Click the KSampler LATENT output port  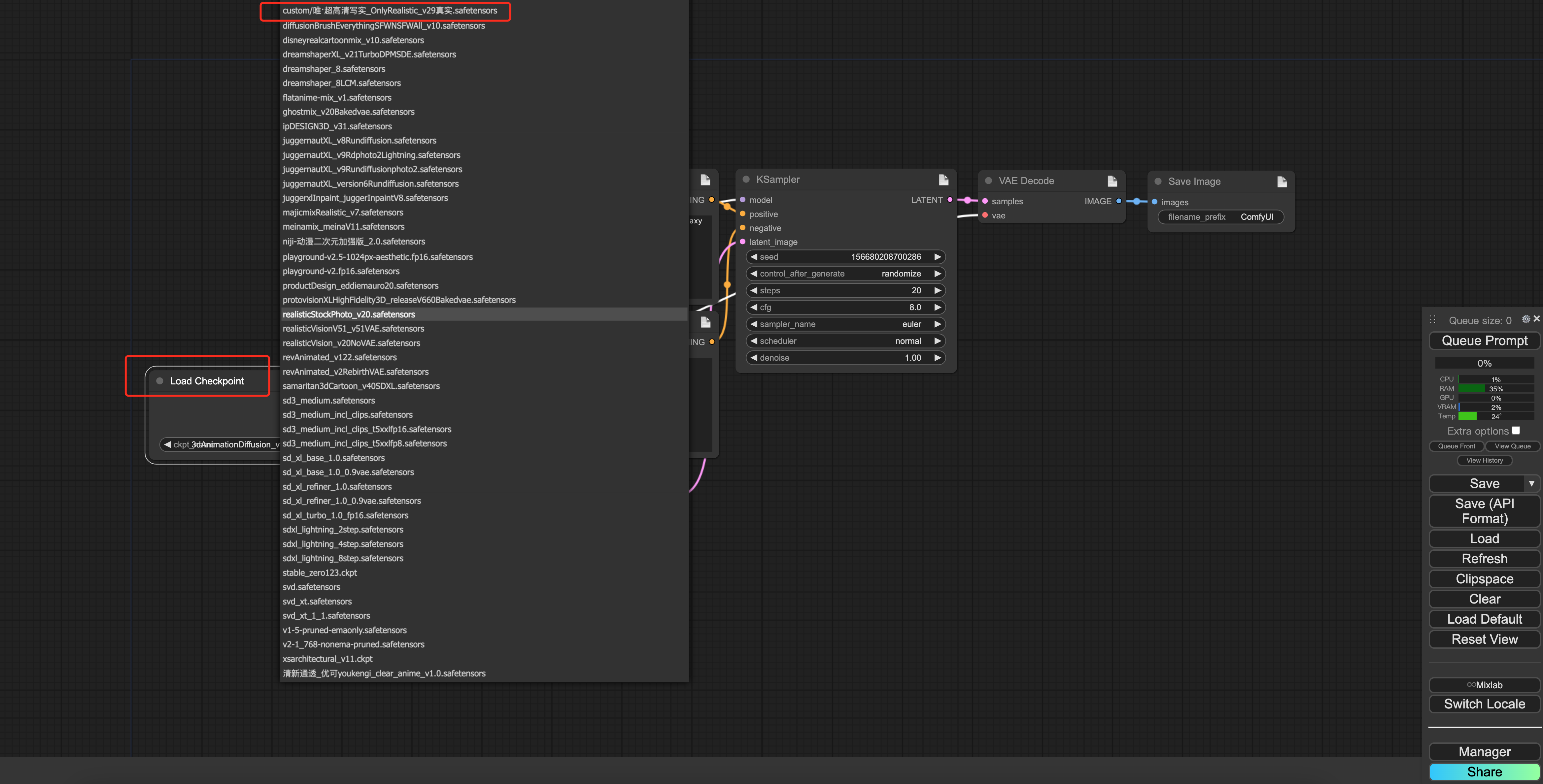click(950, 199)
